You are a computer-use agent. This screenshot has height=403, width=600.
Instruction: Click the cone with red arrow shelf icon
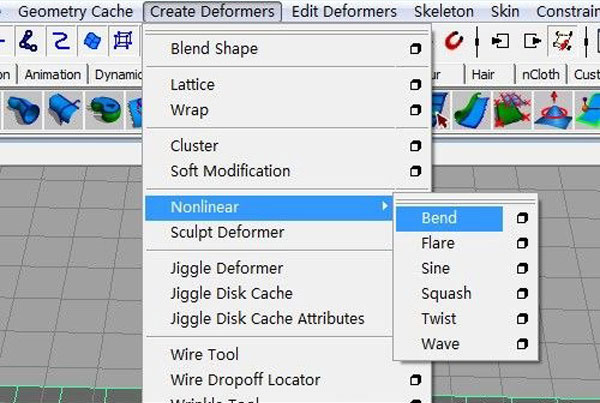coord(555,109)
